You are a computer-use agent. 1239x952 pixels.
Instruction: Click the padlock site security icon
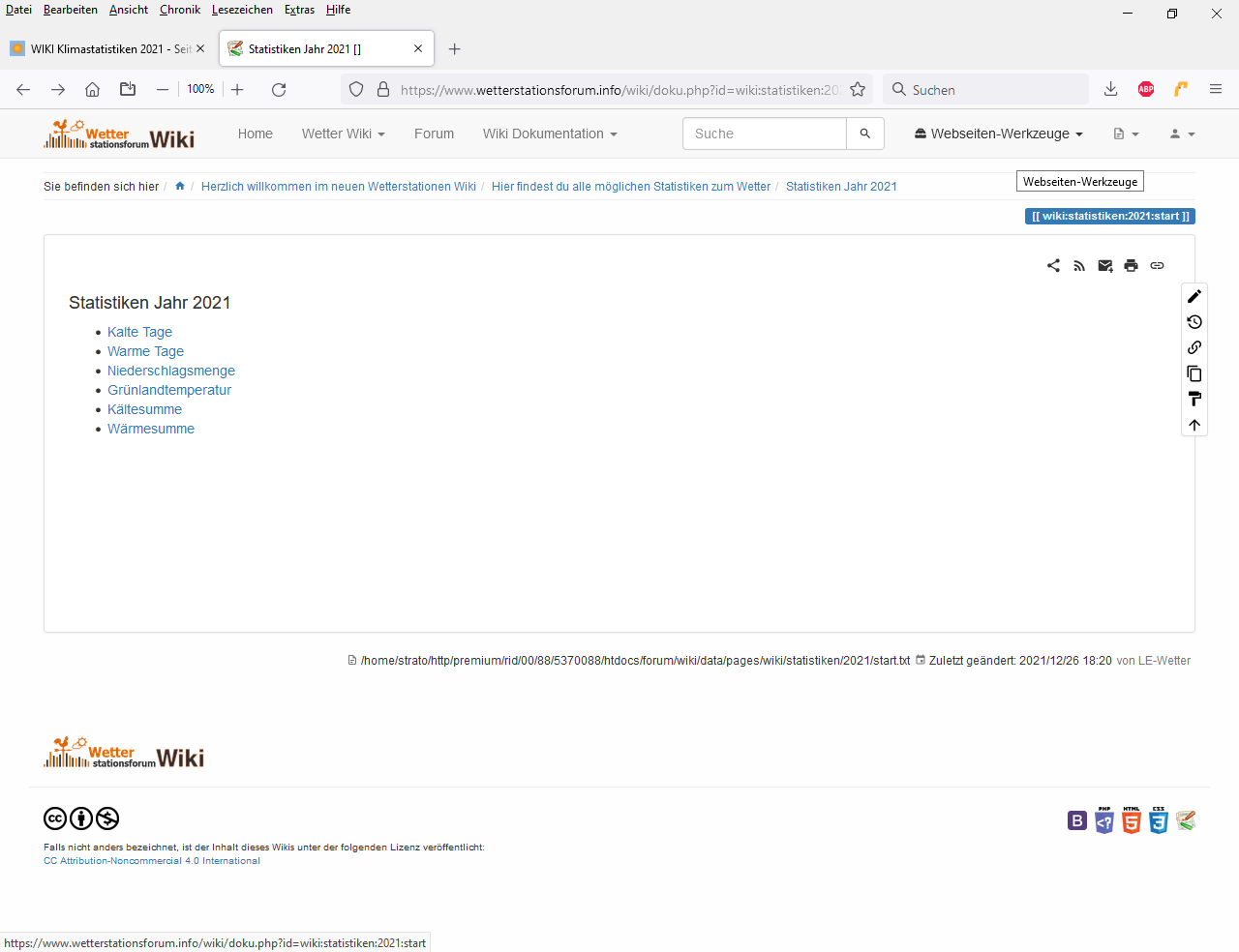click(x=383, y=89)
